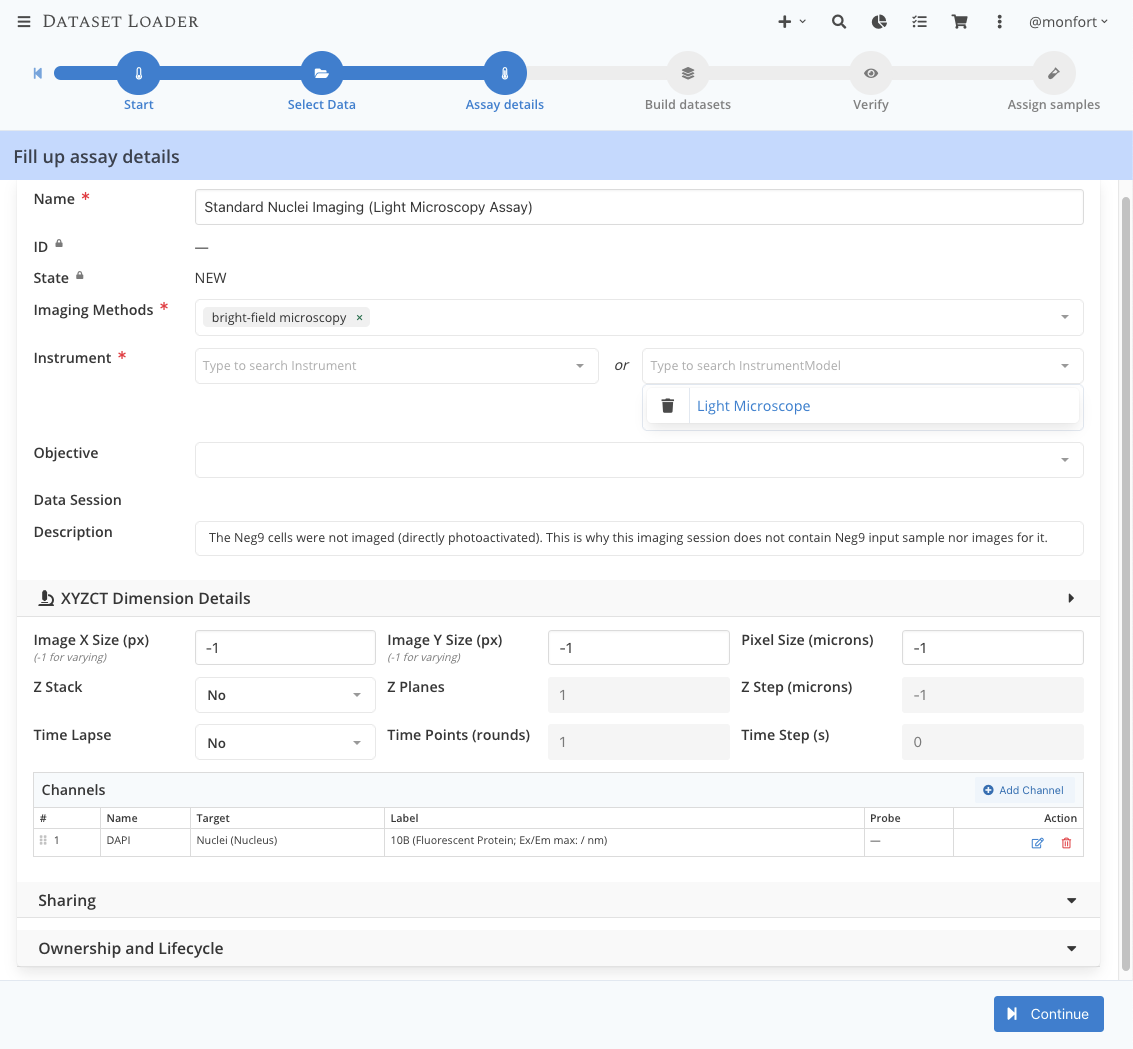Open the Z Stack dropdown

click(x=285, y=695)
